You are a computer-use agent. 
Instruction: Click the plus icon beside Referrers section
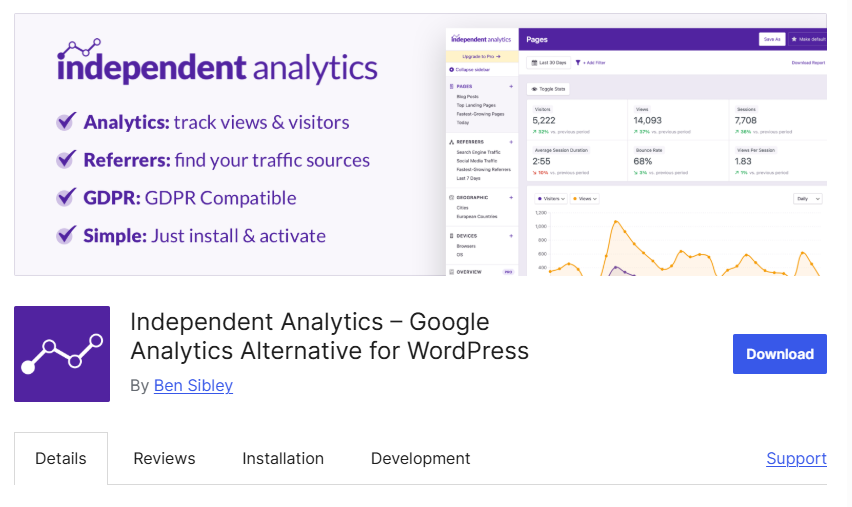click(511, 142)
